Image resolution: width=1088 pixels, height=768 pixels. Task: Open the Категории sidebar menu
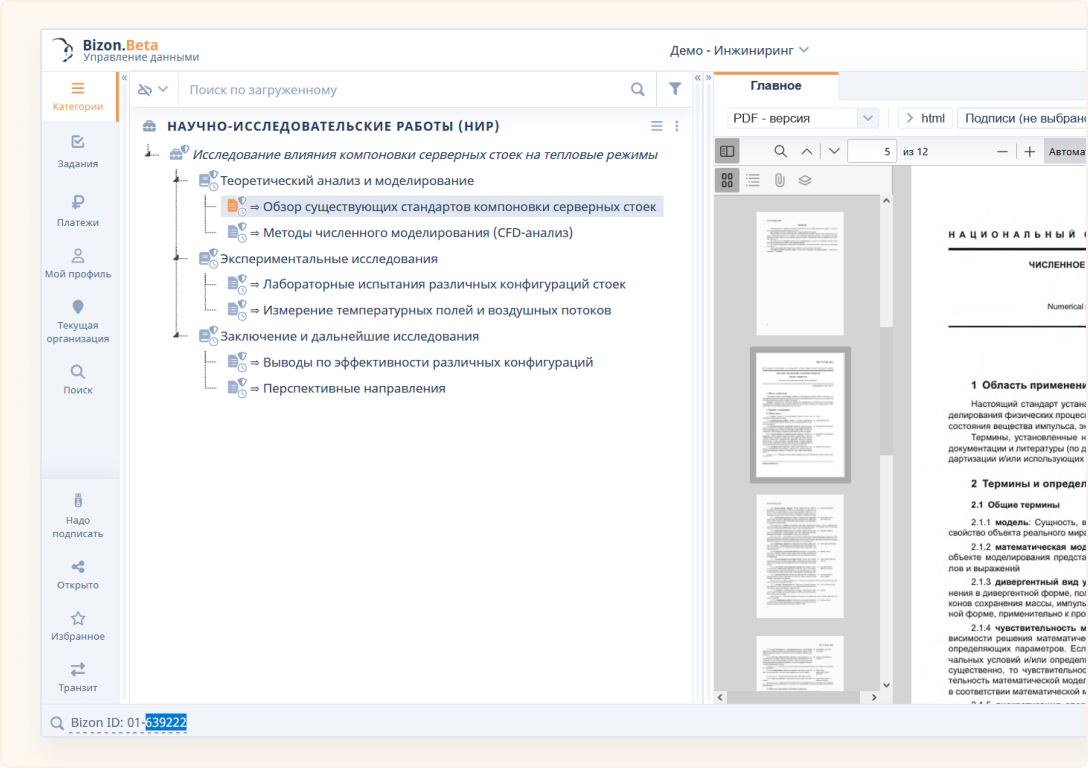(x=78, y=96)
